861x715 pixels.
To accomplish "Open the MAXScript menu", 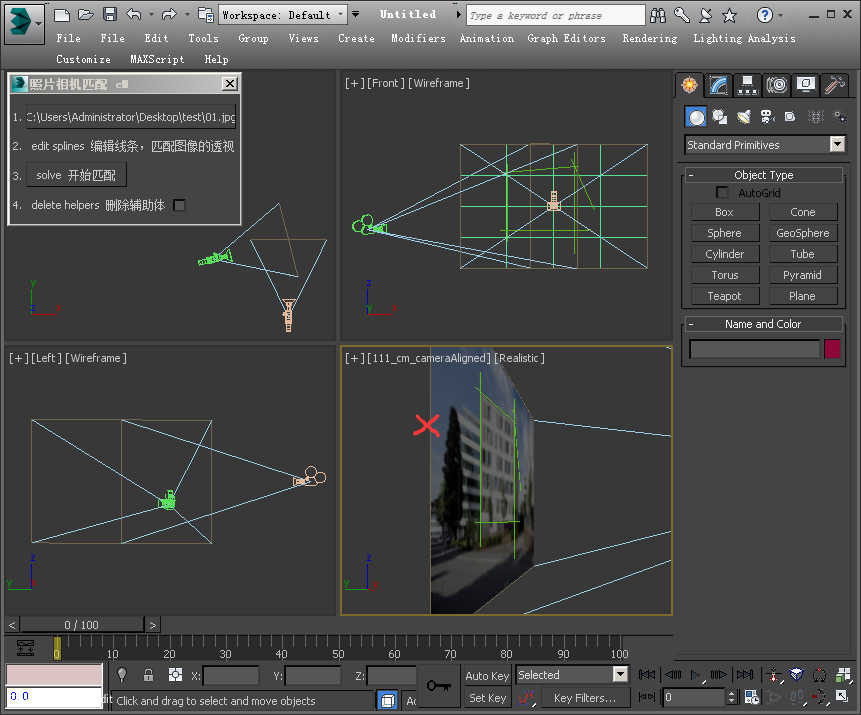I will pos(157,59).
